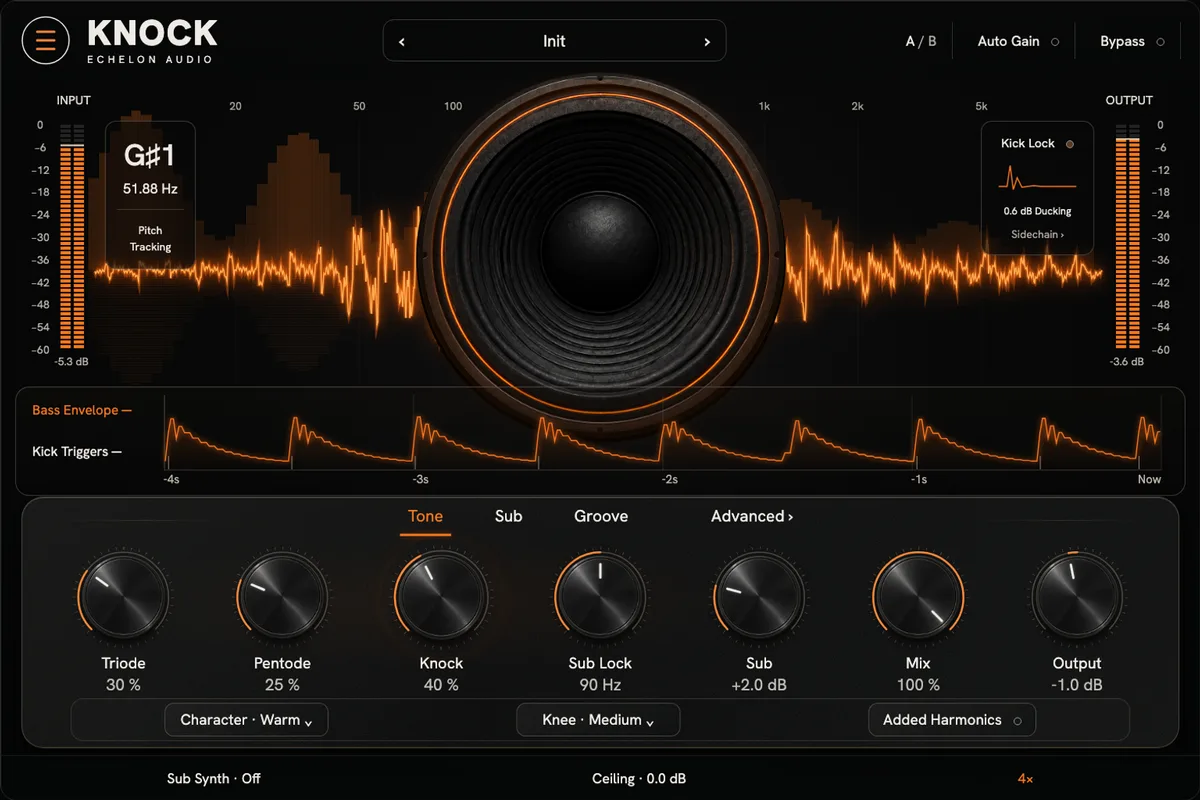Click the Knock 40 % value

pyautogui.click(x=441, y=685)
